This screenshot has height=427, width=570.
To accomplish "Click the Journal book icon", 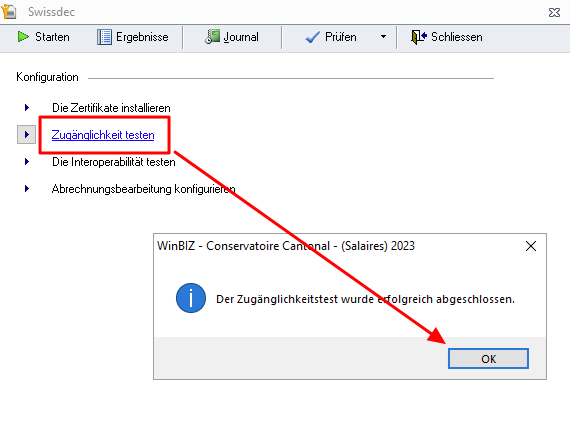I will [x=212, y=37].
